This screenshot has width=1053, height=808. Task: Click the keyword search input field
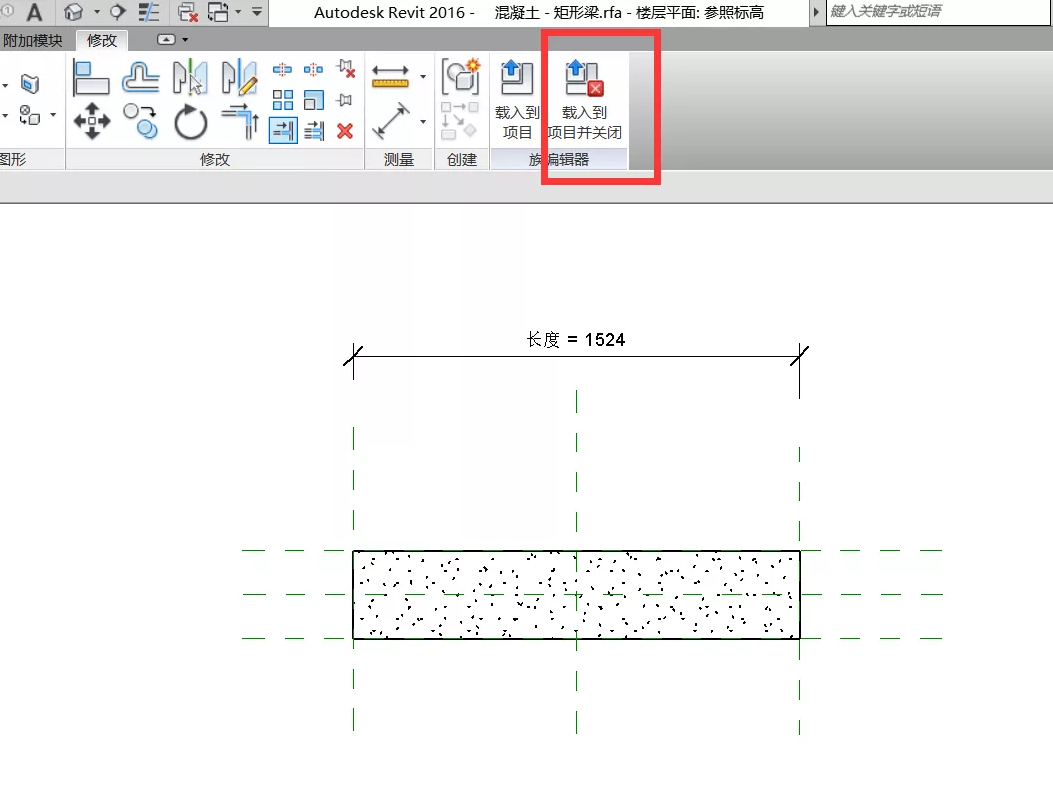[x=935, y=13]
